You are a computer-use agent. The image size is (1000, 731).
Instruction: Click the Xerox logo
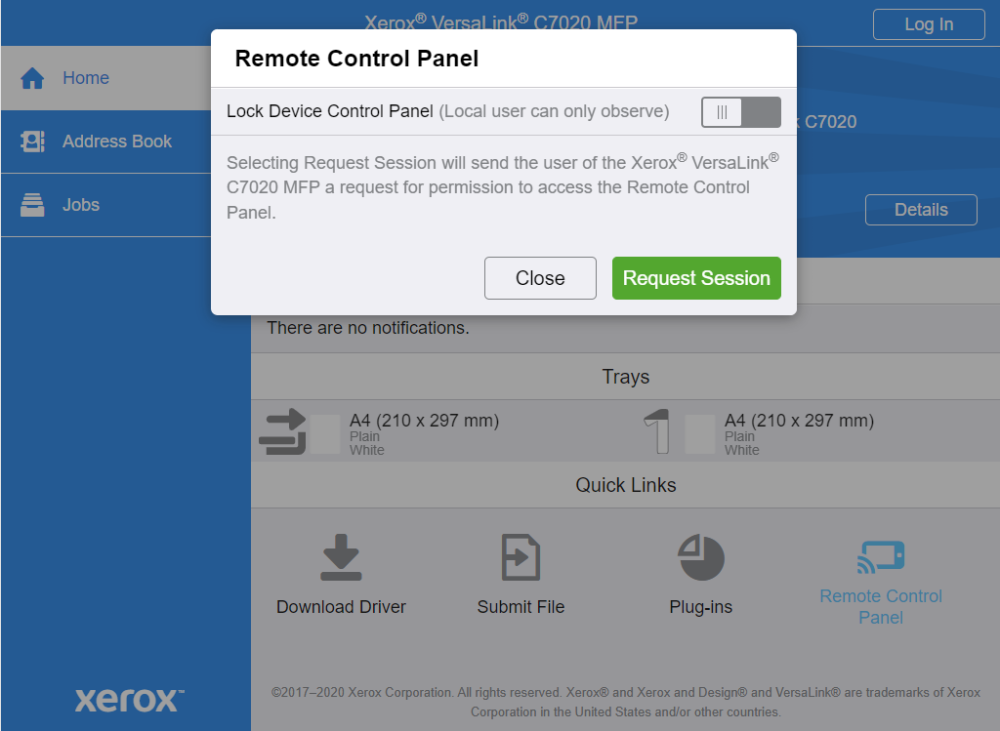[125, 699]
